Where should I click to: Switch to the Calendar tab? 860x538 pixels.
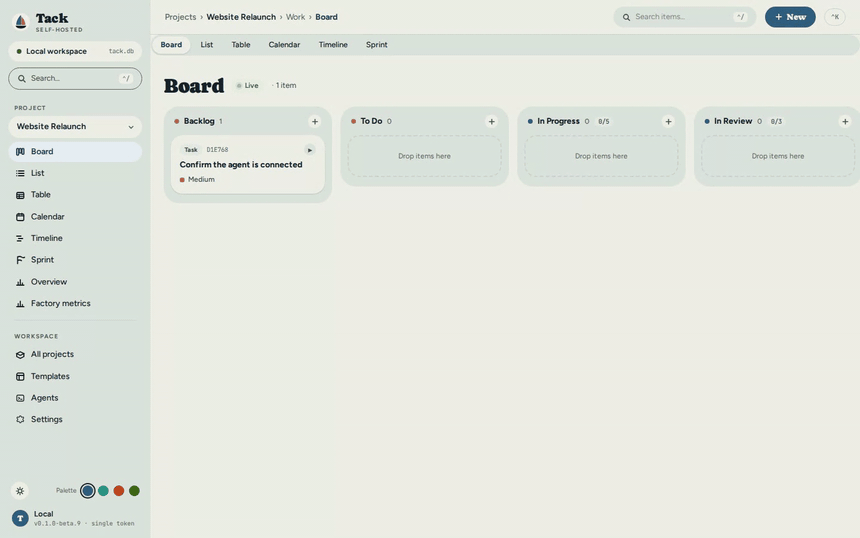click(284, 45)
